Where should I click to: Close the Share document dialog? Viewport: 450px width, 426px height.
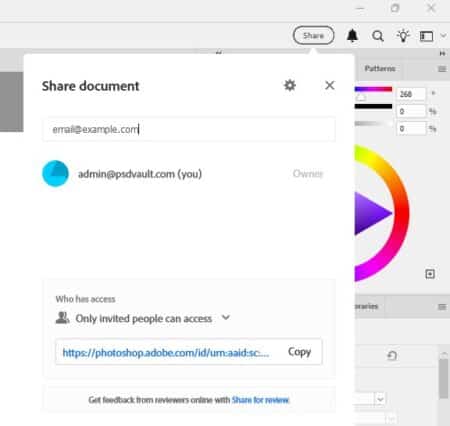tap(330, 85)
